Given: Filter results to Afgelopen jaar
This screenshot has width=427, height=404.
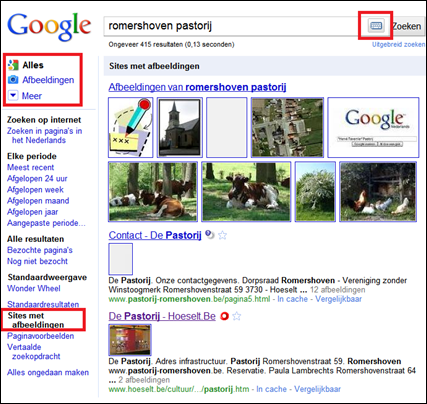Looking at the screenshot, I should 33,212.
